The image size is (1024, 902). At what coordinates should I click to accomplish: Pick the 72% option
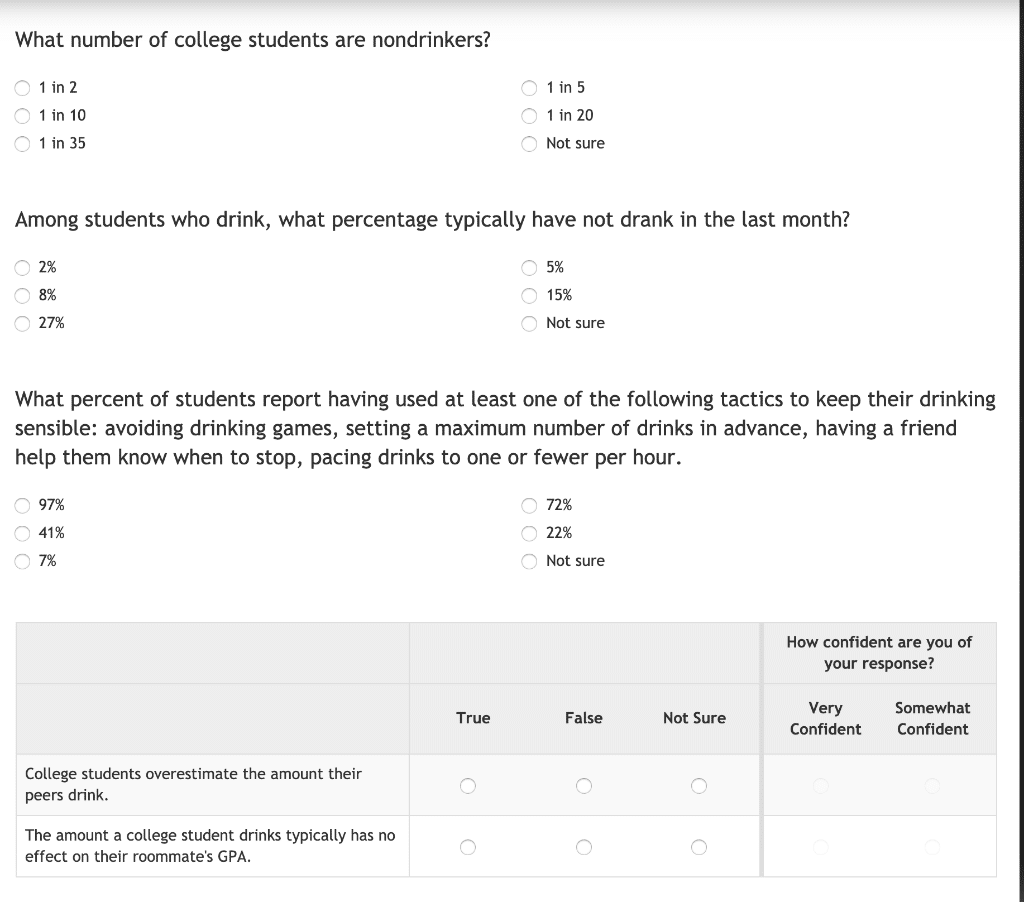click(529, 506)
